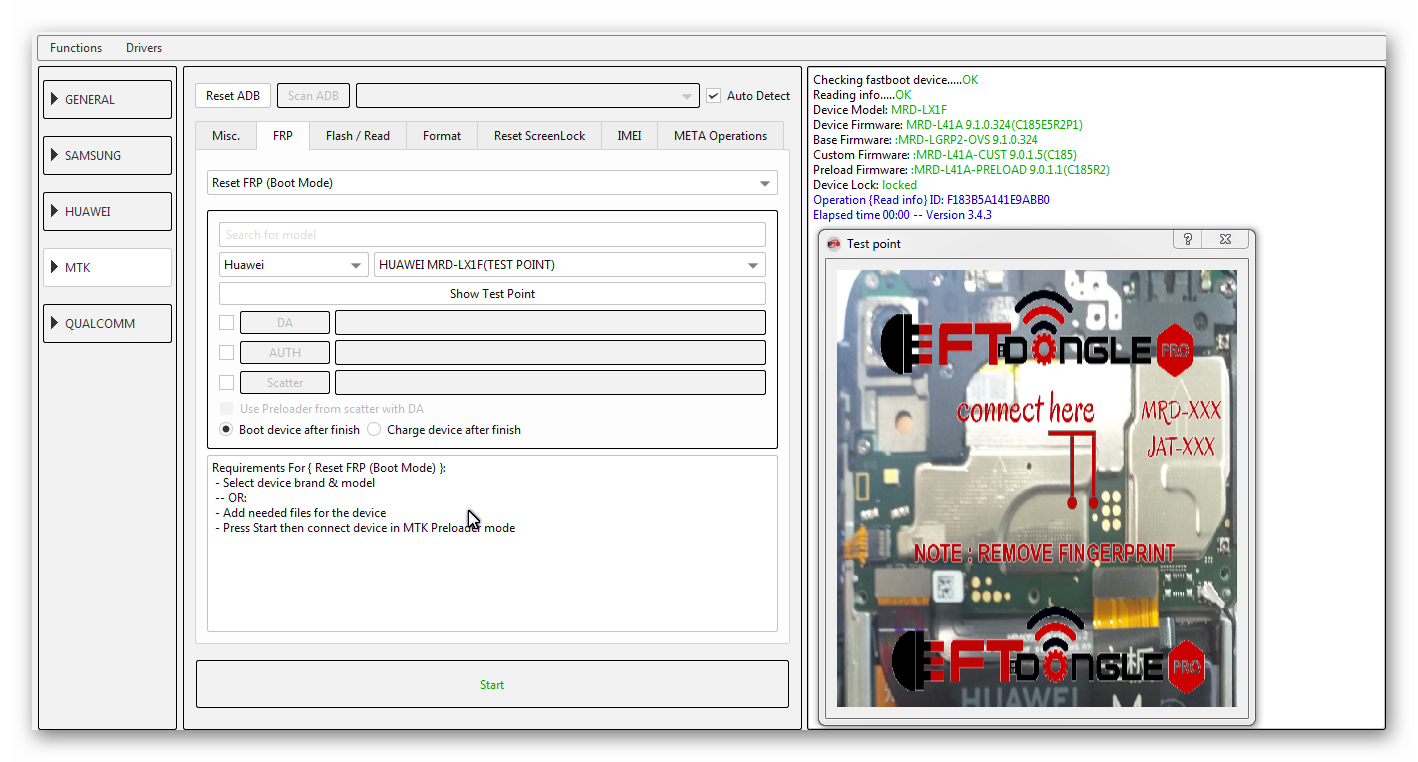Switch to the Misc. tab
This screenshot has width=1418, height=762.
(226, 136)
